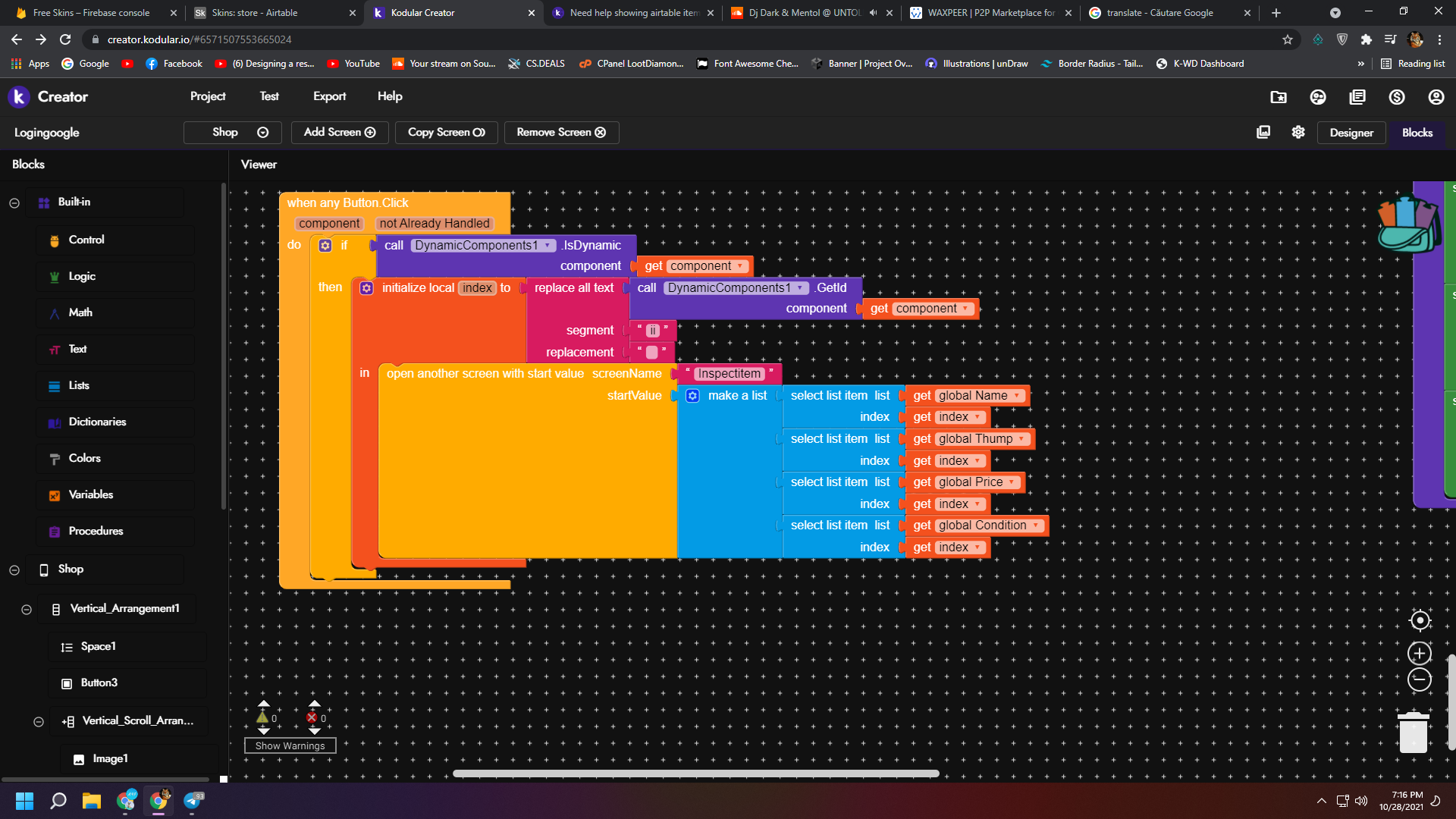Click the backpack icon in viewer
Image resolution: width=1456 pixels, height=819 pixels.
(1408, 224)
